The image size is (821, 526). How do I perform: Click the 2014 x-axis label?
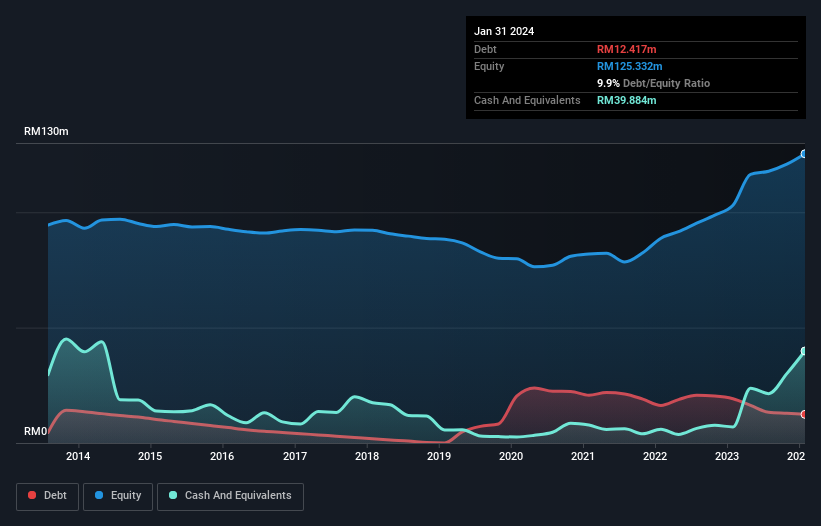click(x=78, y=456)
